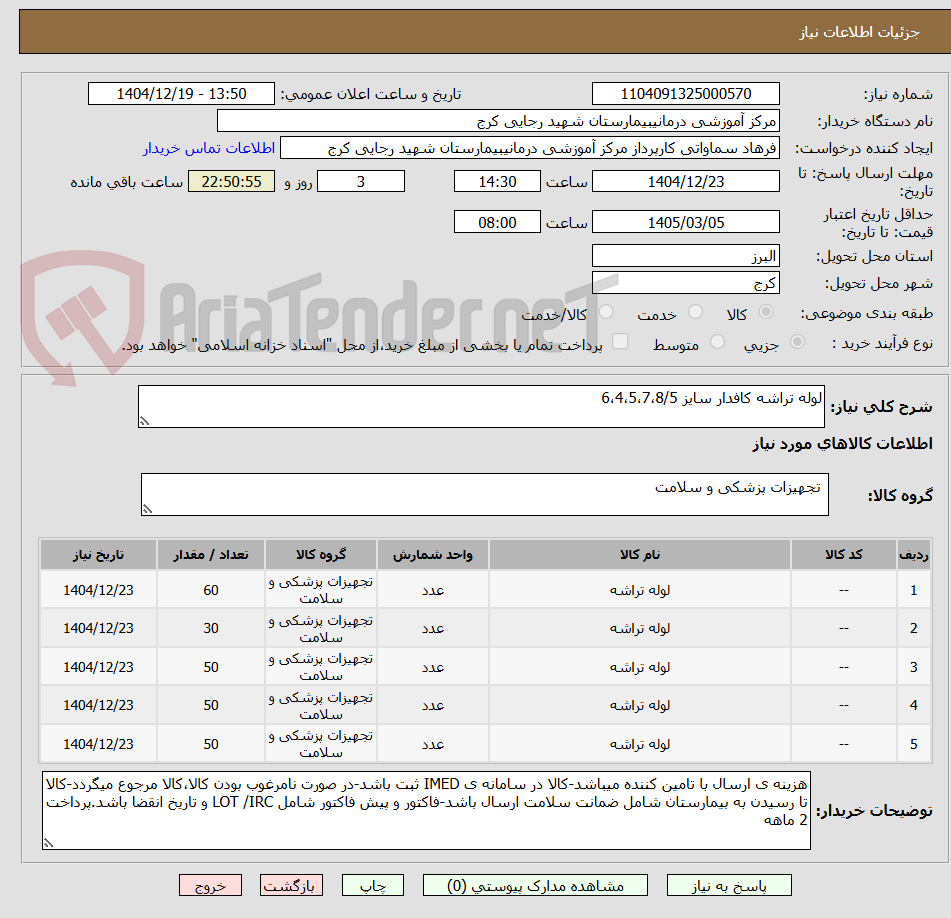Click the row number 3 cell
Screen dimensions: 951x918
[x=913, y=667]
